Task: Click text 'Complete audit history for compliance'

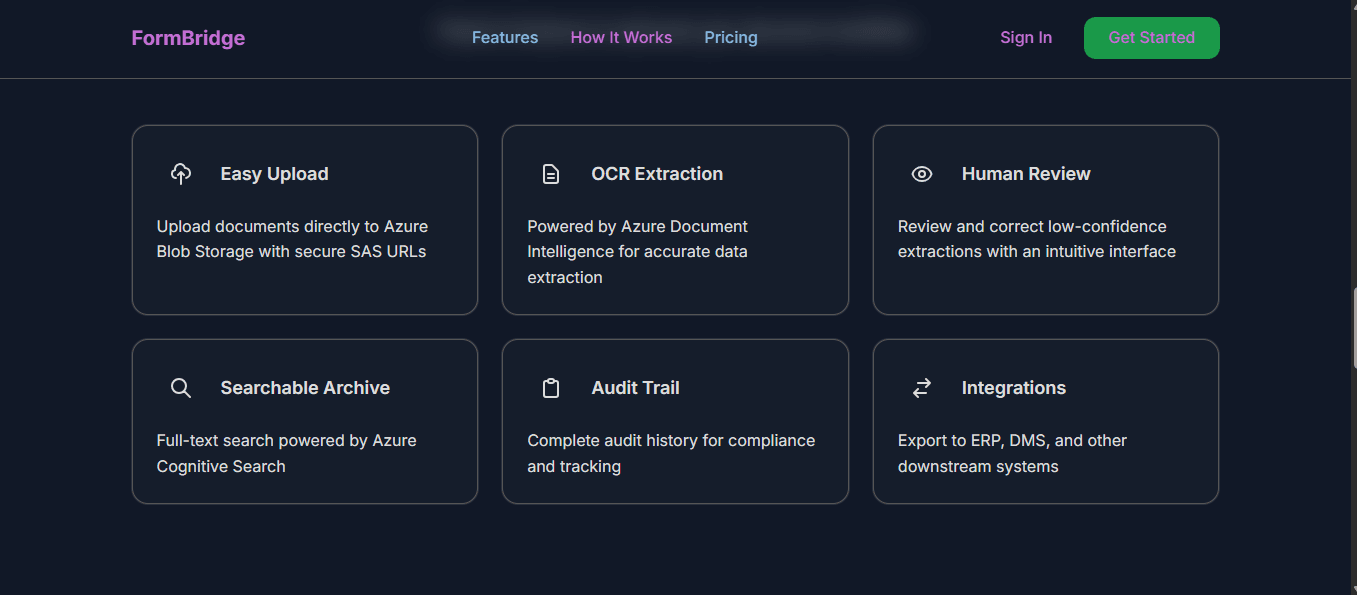Action: click(671, 440)
